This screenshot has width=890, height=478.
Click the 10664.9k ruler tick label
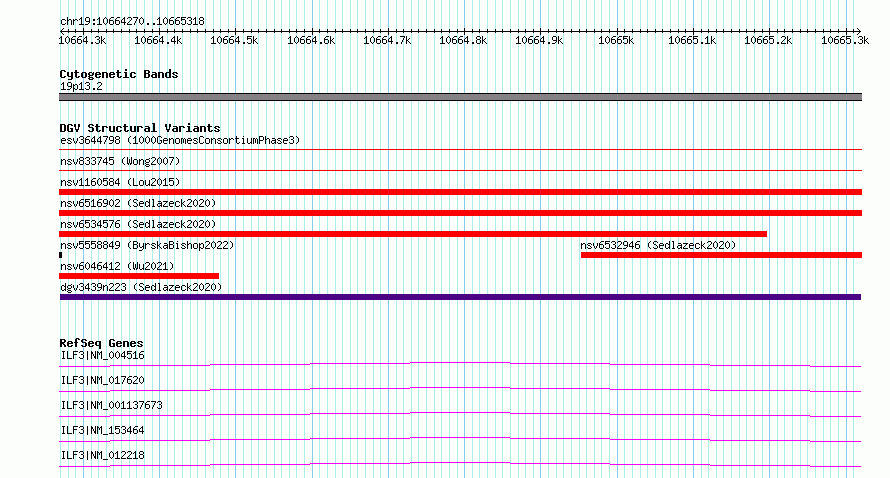[x=539, y=40]
